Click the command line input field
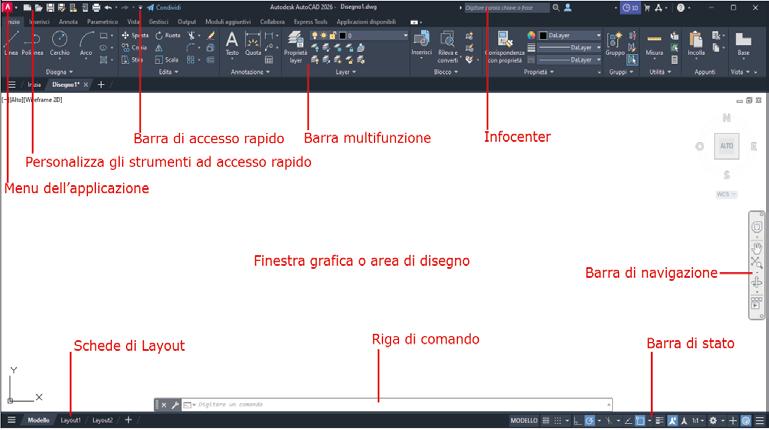Image resolution: width=769 pixels, height=430 pixels. tap(397, 405)
